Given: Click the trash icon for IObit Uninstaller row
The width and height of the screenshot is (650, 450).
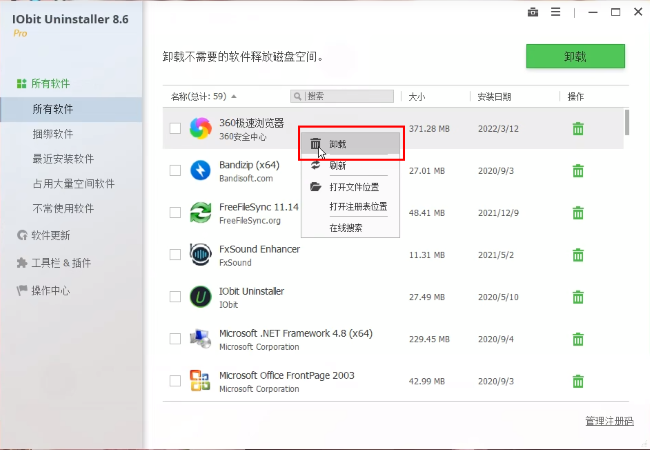Looking at the screenshot, I should point(578,297).
